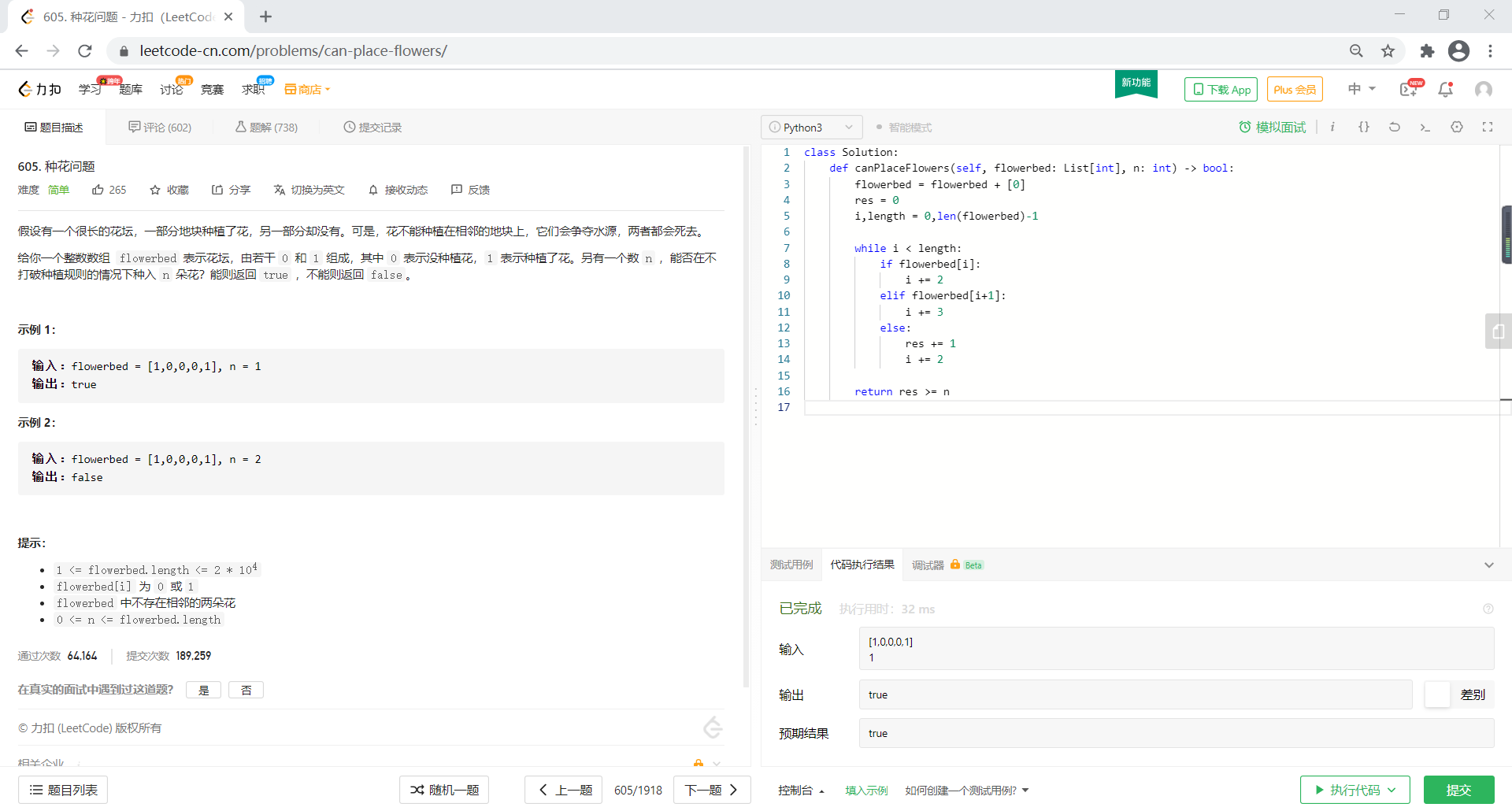Open Chrome three-dot menu
This screenshot has width=1512, height=811.
(x=1490, y=51)
